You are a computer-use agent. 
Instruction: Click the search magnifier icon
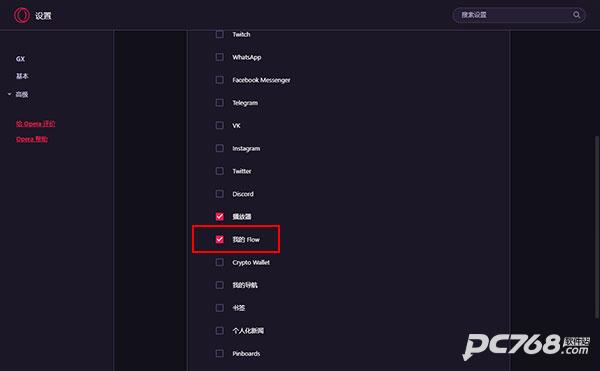pos(576,15)
